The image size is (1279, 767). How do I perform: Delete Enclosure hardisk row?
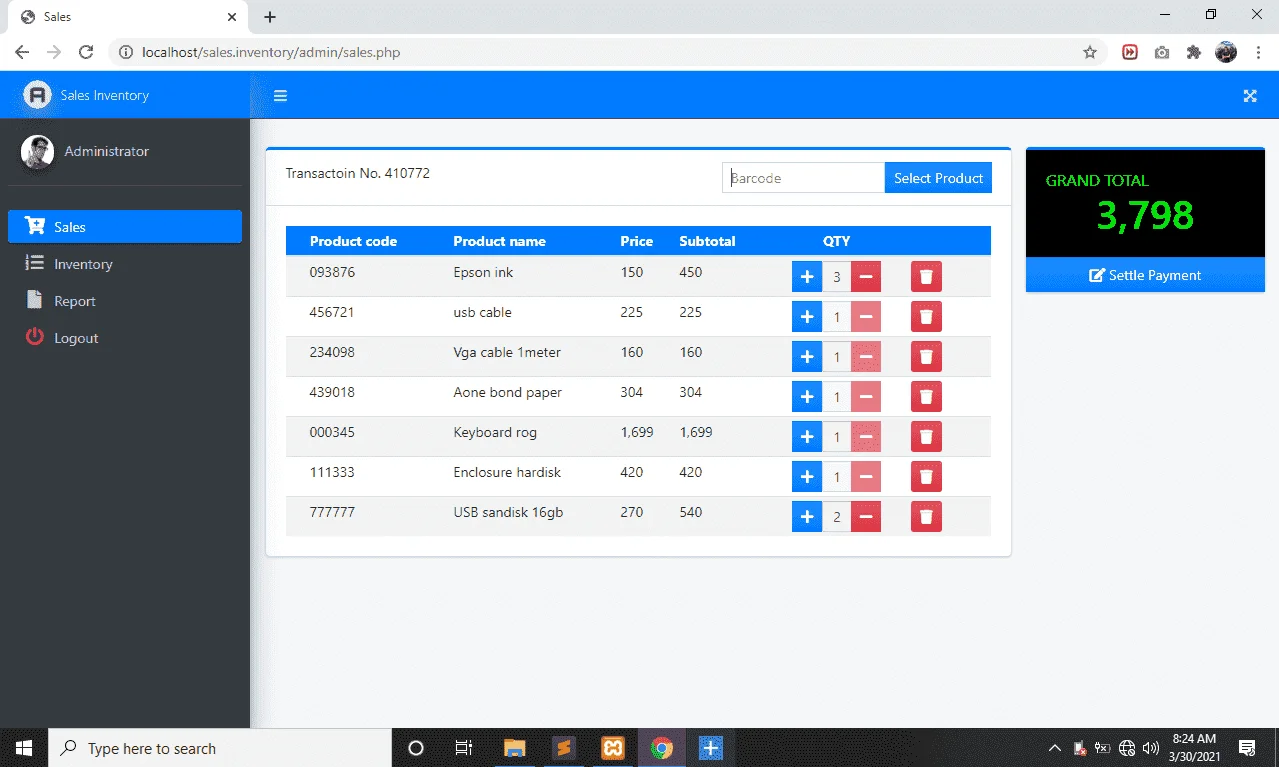(x=926, y=477)
